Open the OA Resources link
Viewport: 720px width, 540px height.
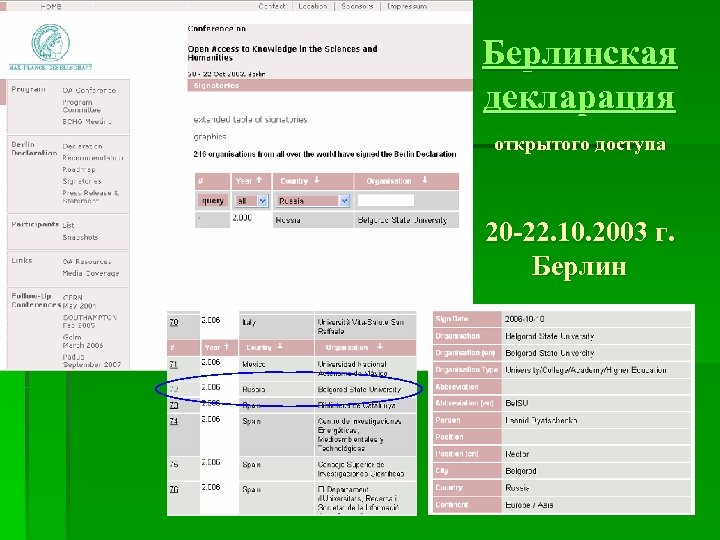pyautogui.click(x=87, y=262)
